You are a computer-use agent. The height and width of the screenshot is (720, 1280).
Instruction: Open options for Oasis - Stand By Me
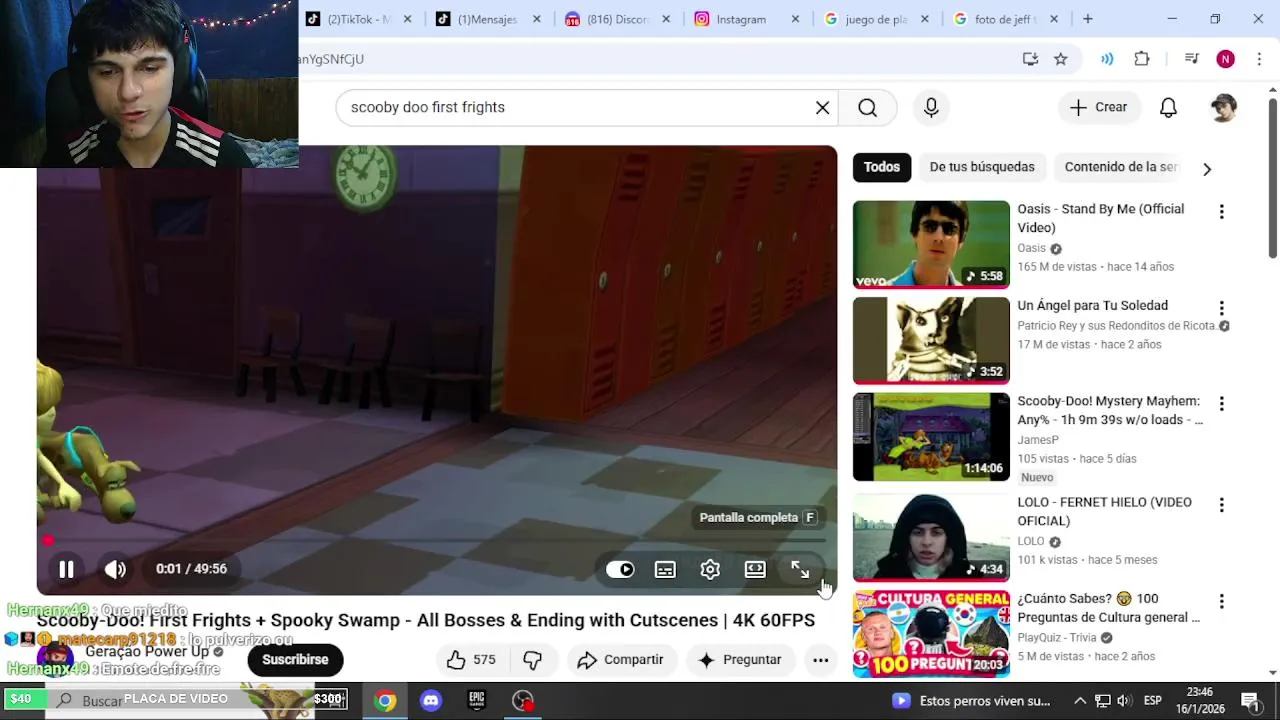click(x=1221, y=212)
